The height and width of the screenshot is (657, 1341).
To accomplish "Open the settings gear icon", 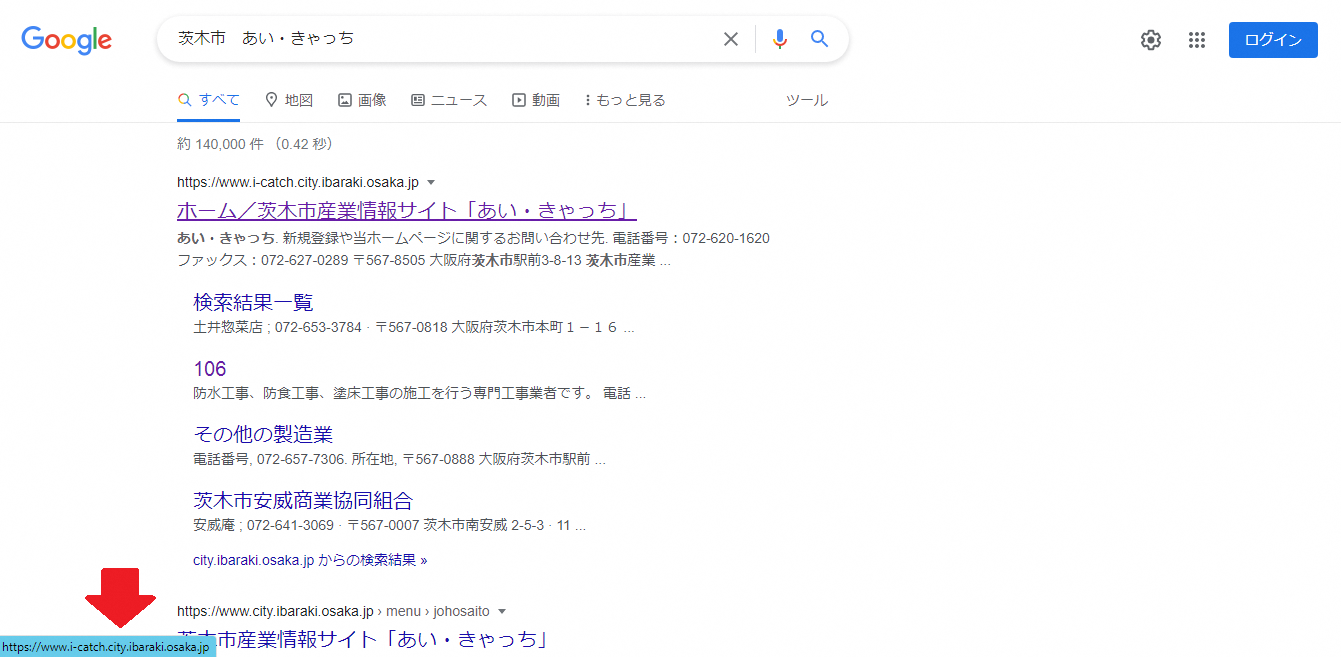I will [x=1151, y=40].
